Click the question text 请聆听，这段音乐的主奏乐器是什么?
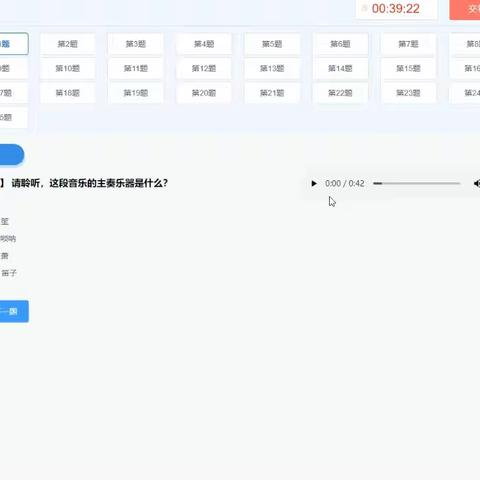The width and height of the screenshot is (480, 480). (x=90, y=183)
